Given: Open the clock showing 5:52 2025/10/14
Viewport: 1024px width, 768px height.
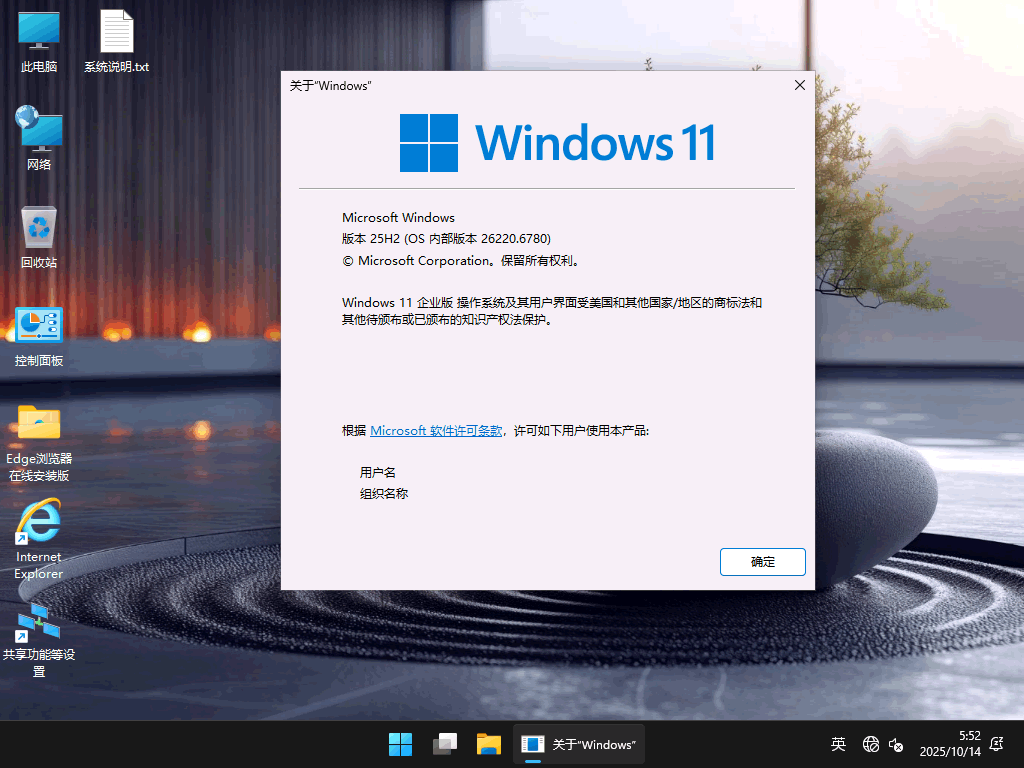Looking at the screenshot, I should tap(950, 744).
